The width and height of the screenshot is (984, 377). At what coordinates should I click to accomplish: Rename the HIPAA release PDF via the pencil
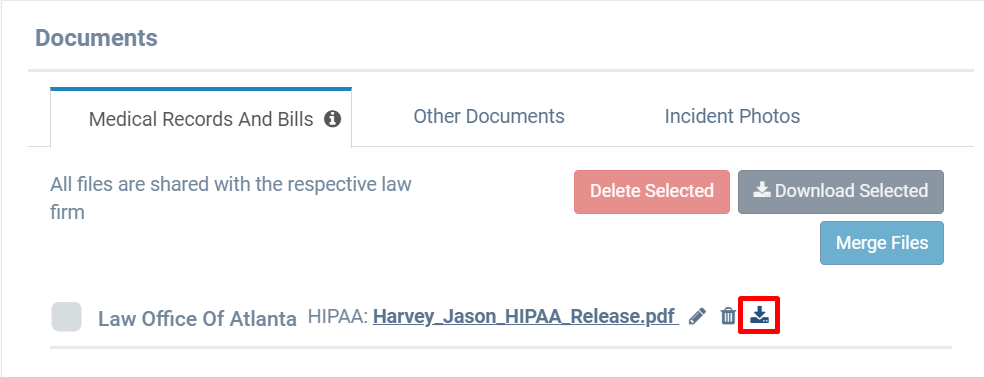point(697,316)
